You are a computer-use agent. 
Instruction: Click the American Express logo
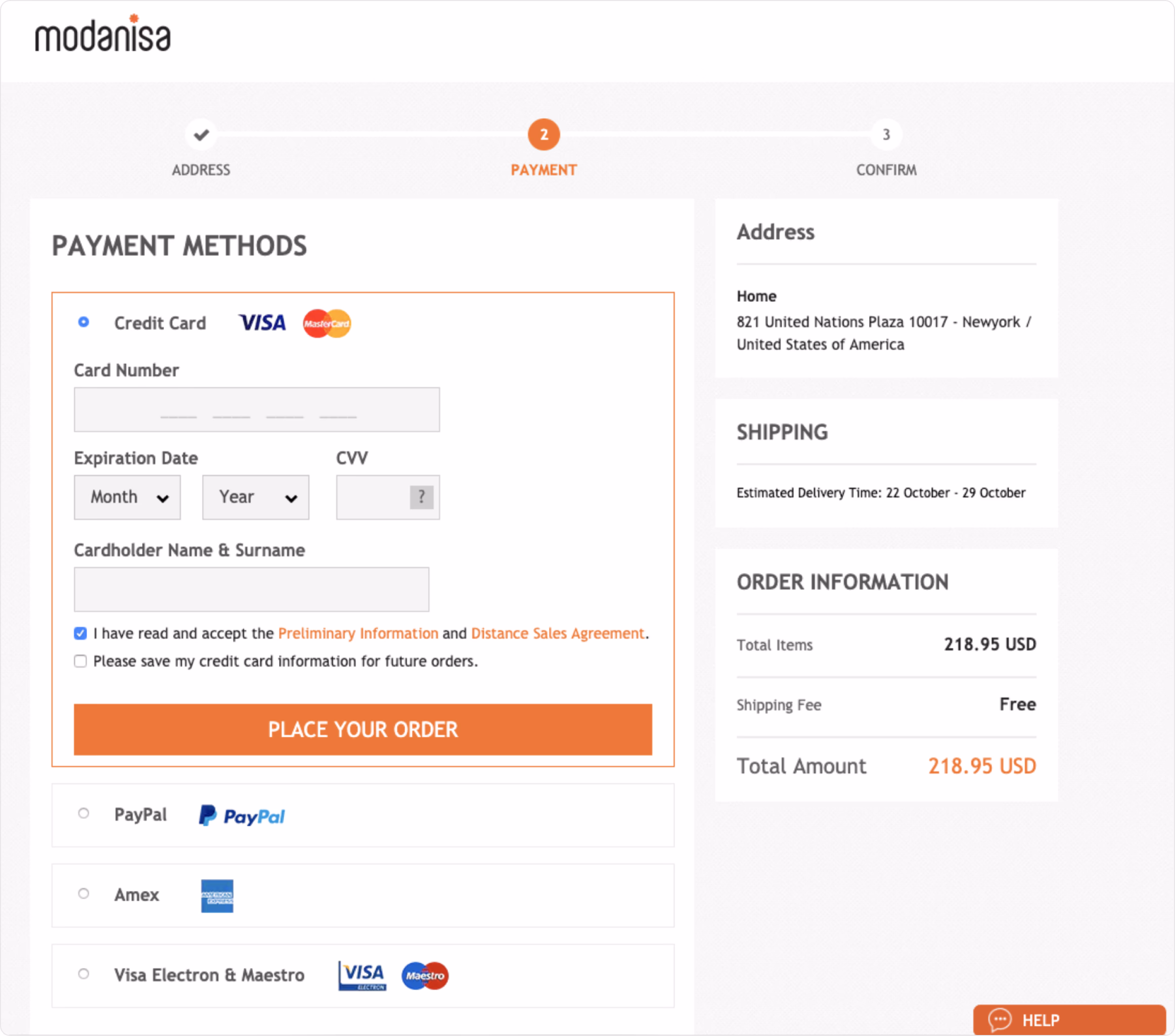coord(217,896)
